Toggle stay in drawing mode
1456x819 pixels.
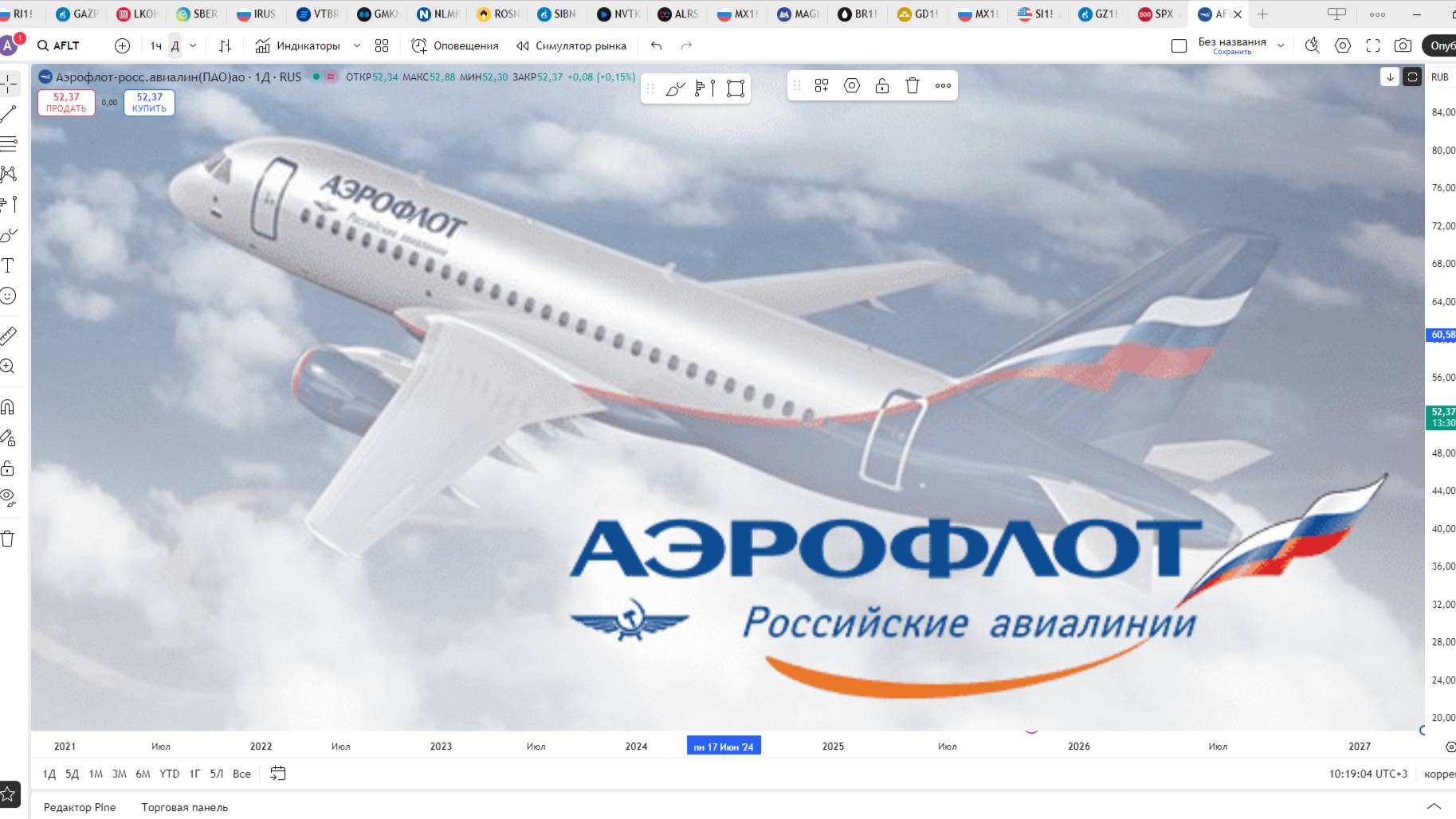tap(8, 437)
